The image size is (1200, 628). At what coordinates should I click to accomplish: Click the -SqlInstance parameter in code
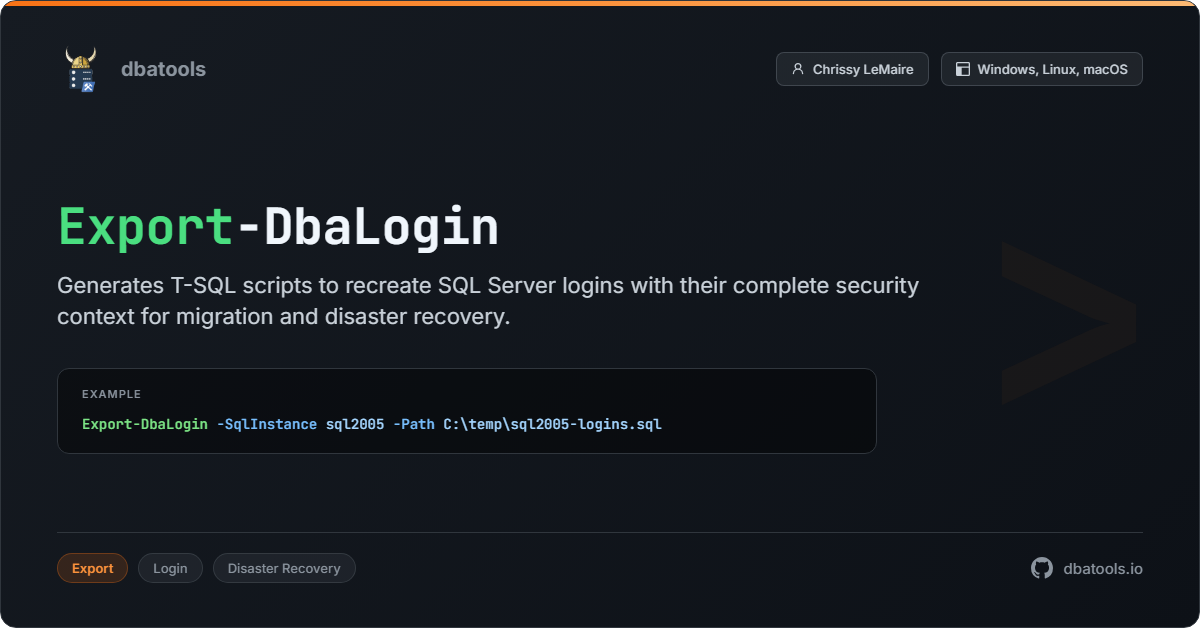(x=267, y=424)
